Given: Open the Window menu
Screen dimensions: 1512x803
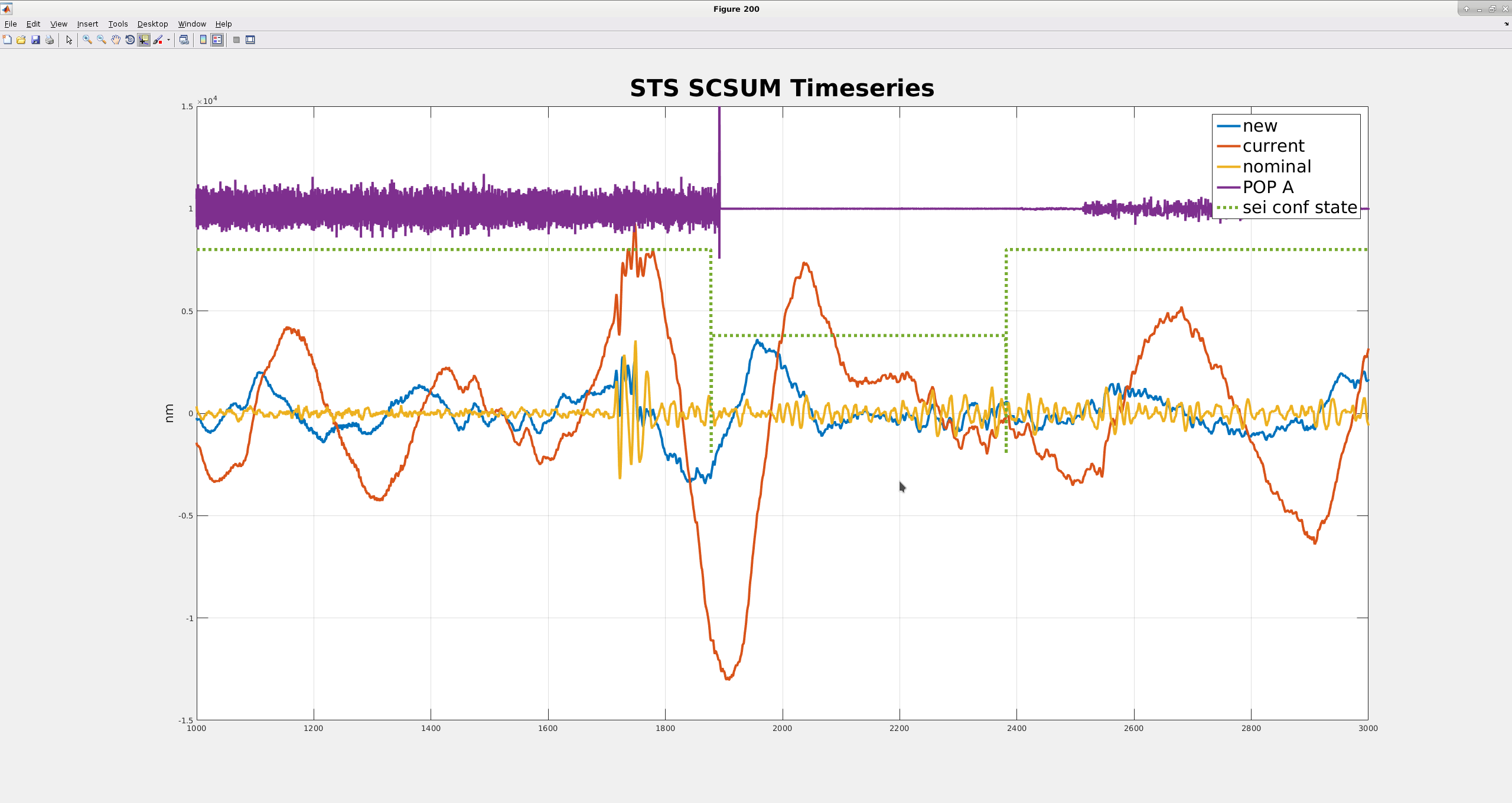Looking at the screenshot, I should (192, 24).
